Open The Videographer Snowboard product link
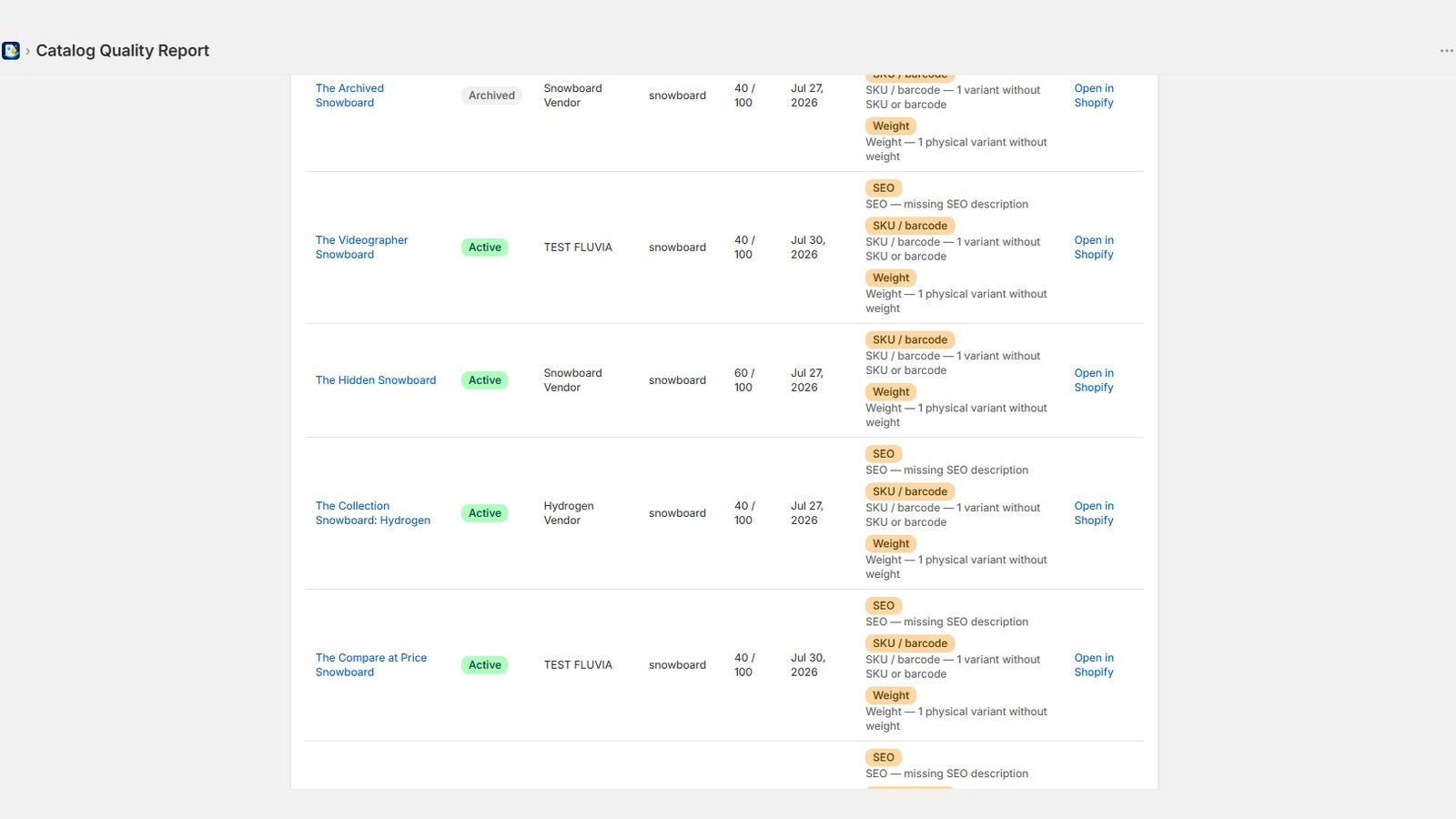Viewport: 1456px width, 819px height. coord(361,248)
